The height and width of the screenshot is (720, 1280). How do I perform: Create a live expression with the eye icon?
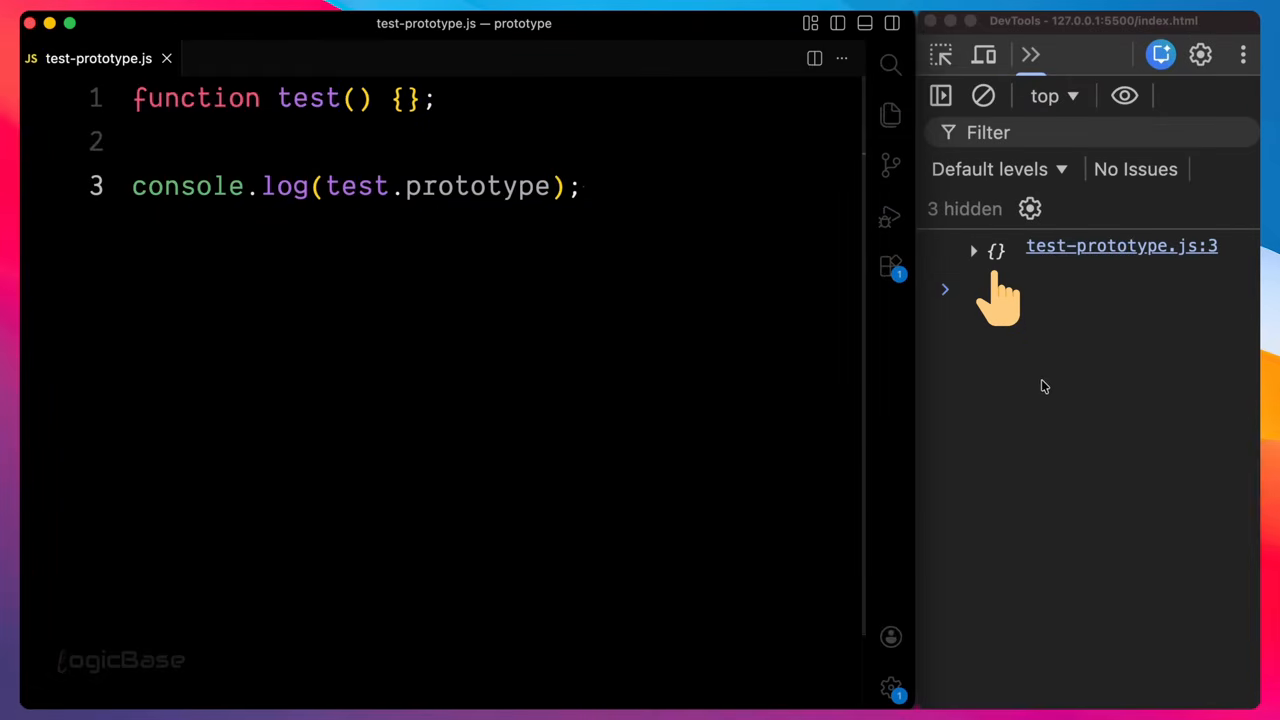pos(1125,96)
